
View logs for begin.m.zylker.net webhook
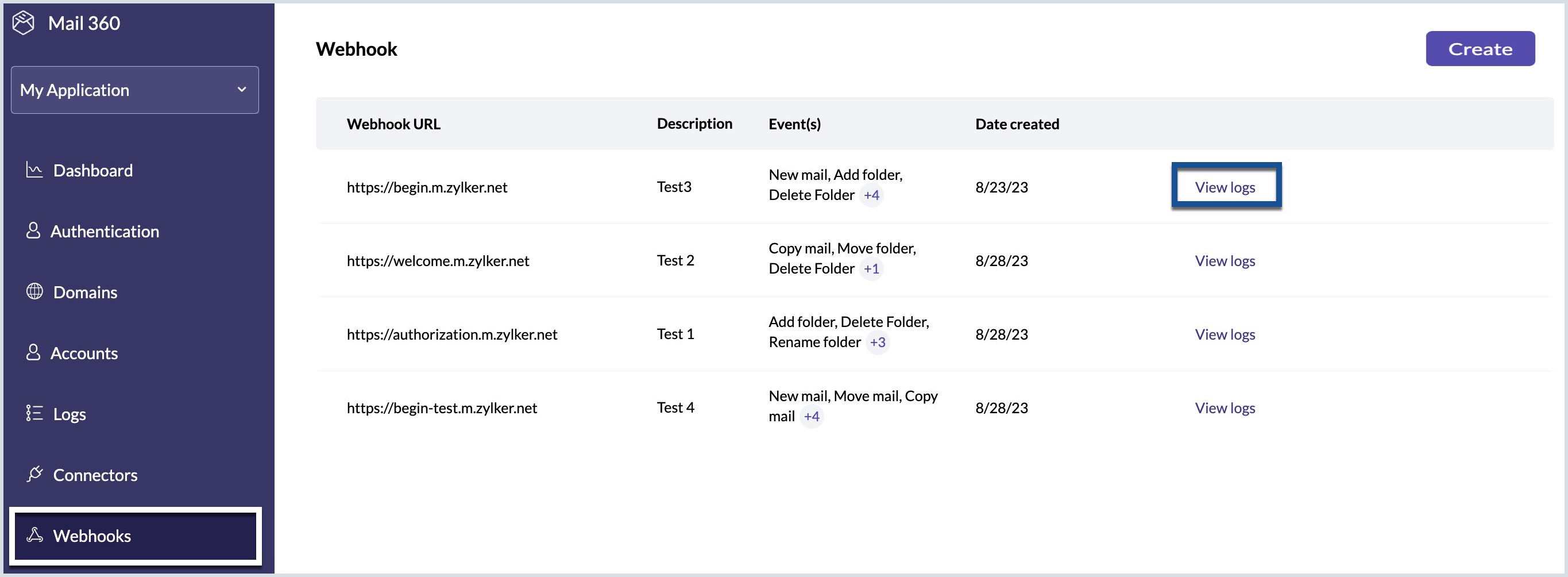pos(1225,187)
